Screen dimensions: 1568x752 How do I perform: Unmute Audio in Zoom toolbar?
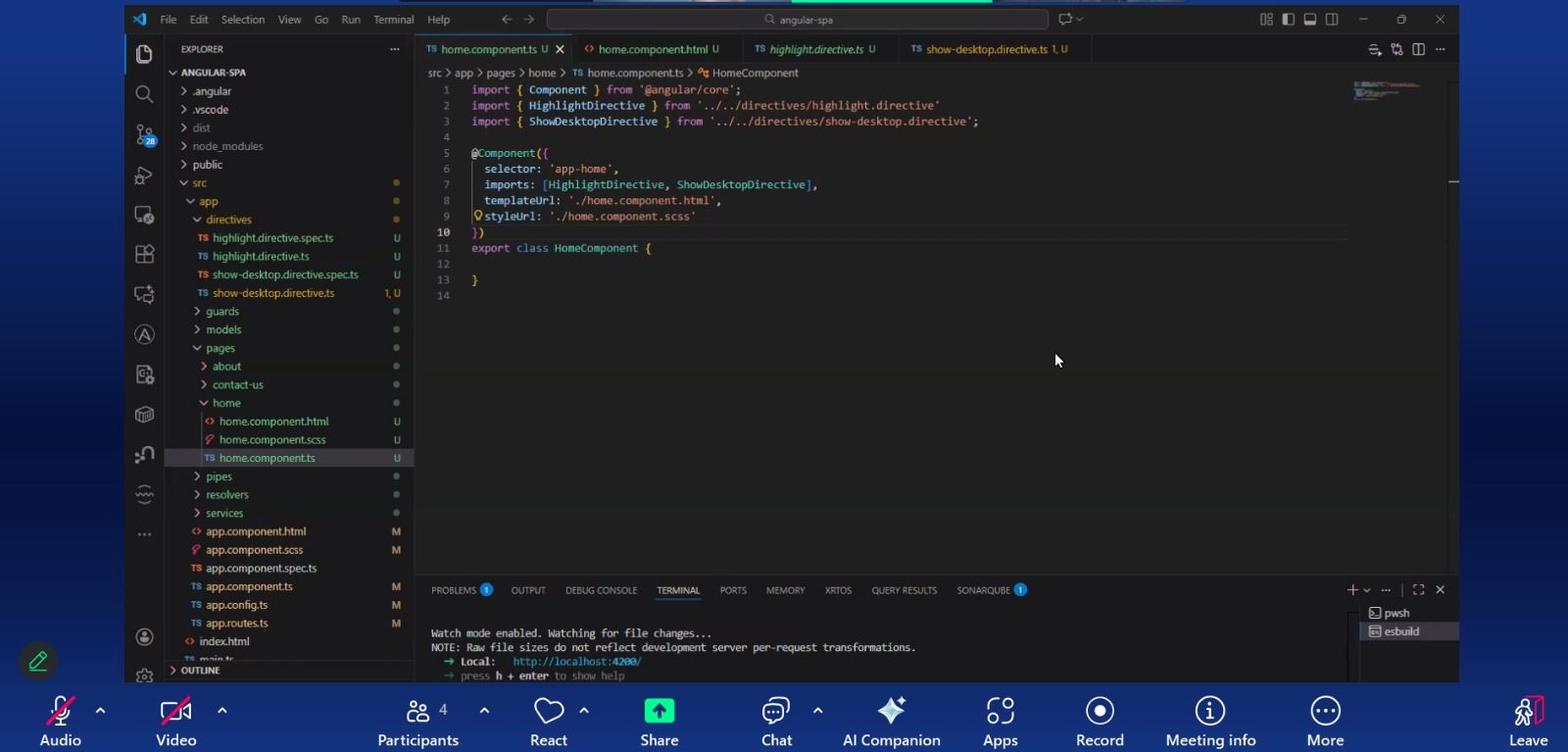click(61, 722)
